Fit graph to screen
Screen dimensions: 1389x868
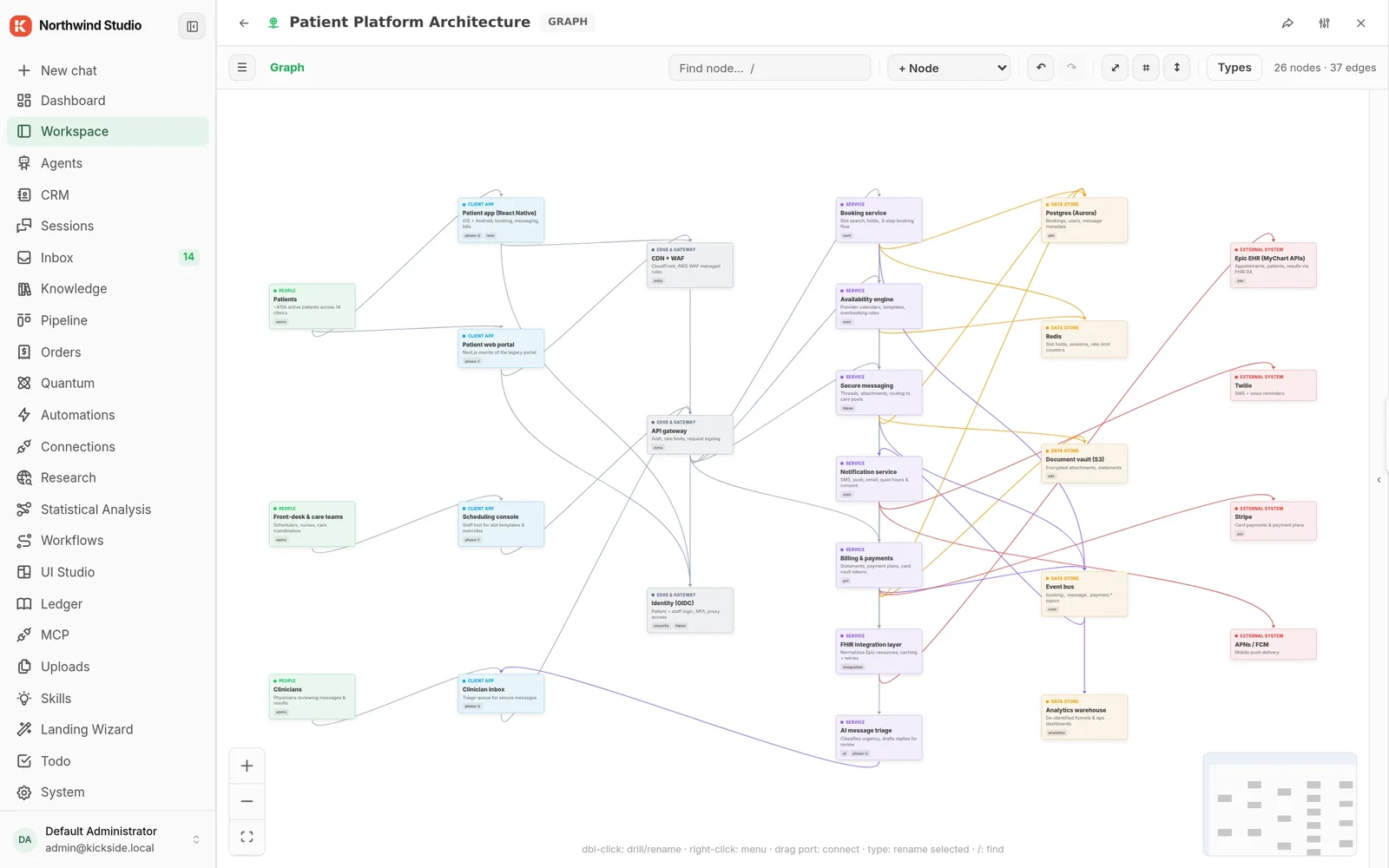(247, 837)
